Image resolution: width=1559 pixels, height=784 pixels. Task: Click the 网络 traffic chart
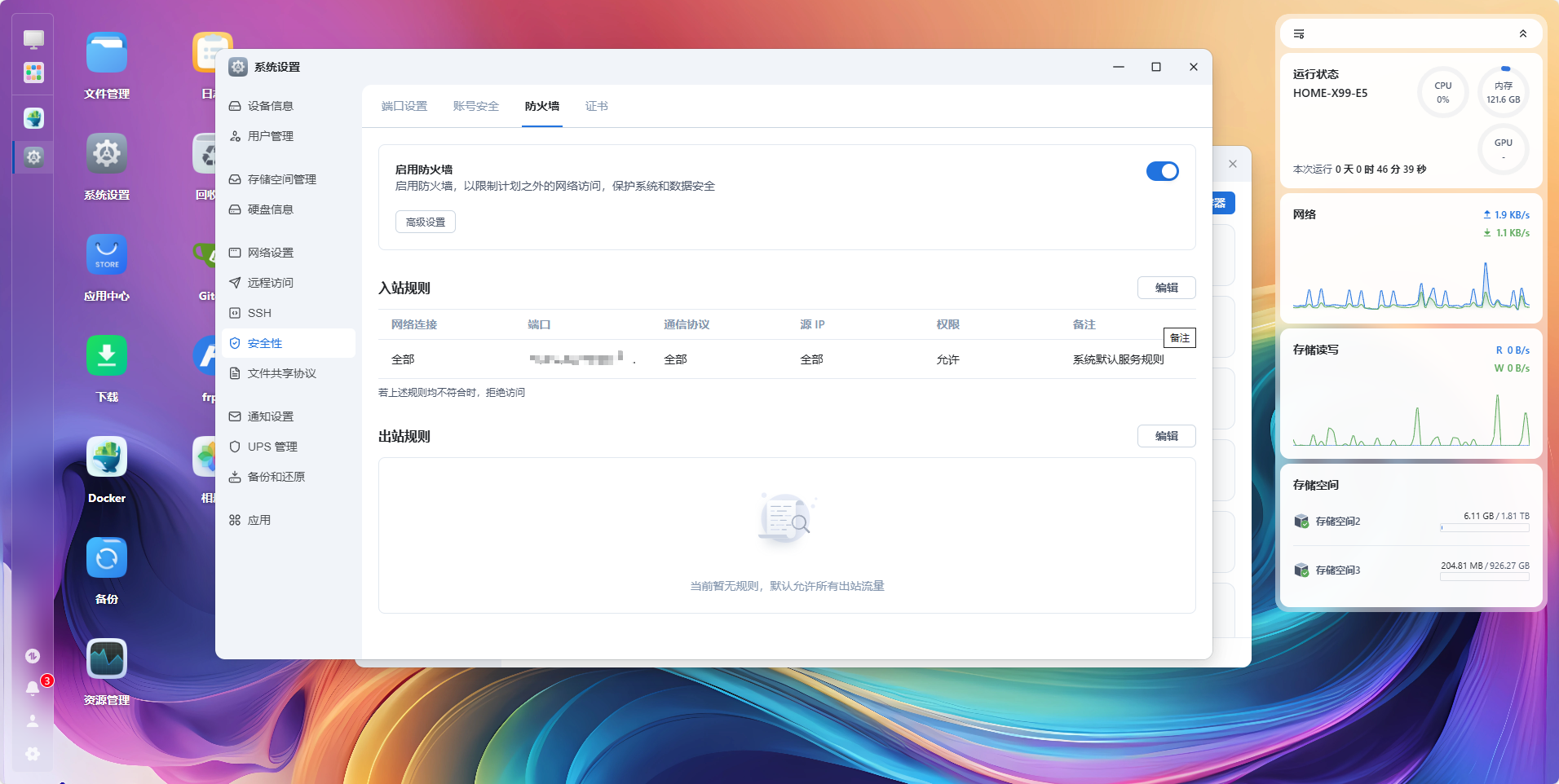point(1411,285)
